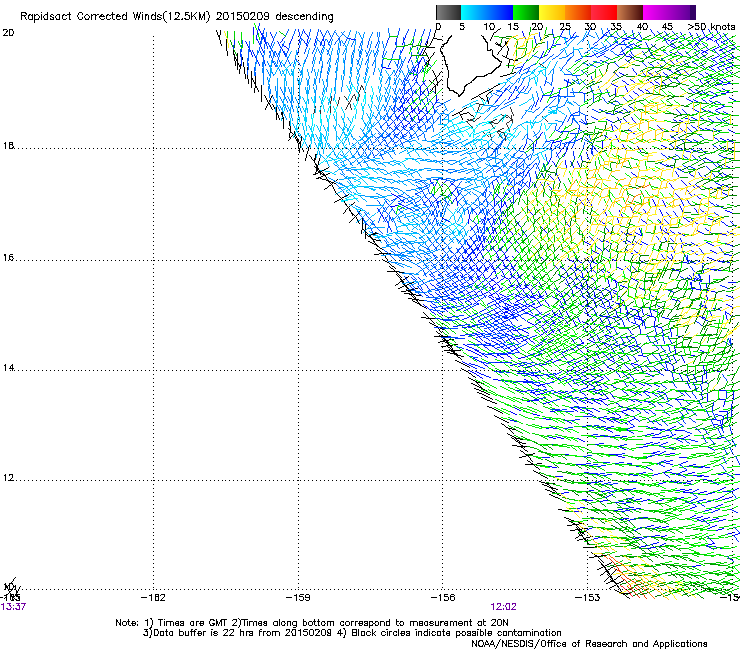740x650 pixels.
Task: Click longitude label '-156'
Action: (x=443, y=598)
